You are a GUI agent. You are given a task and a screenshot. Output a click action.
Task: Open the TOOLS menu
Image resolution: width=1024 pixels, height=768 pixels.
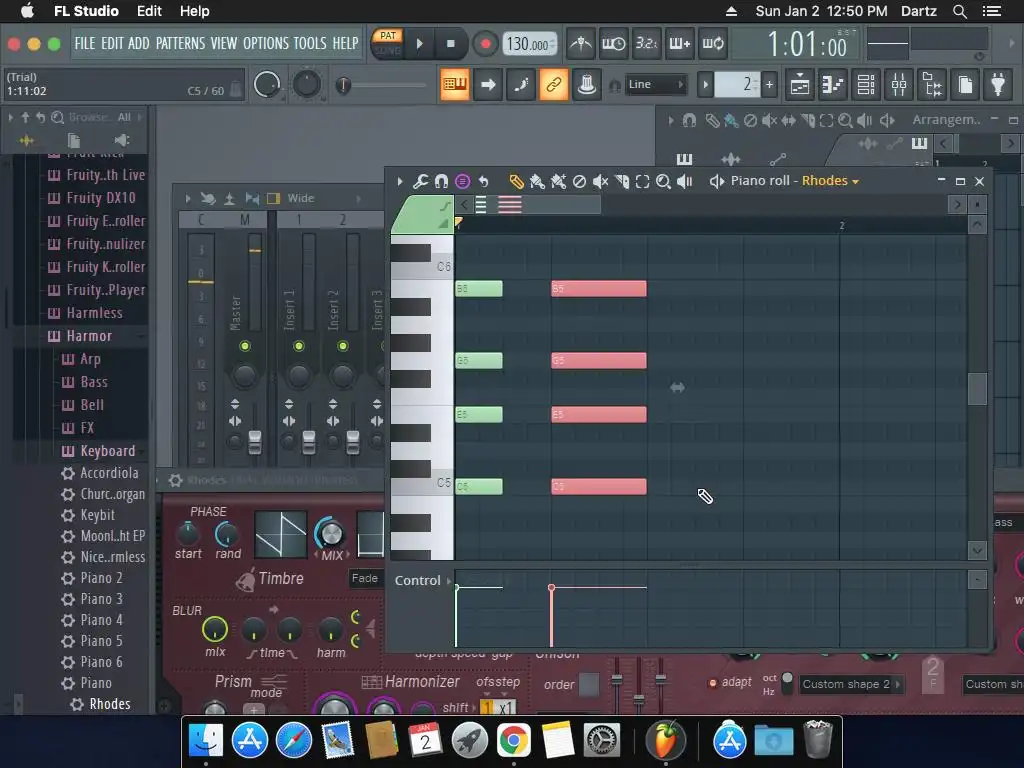[x=310, y=44]
